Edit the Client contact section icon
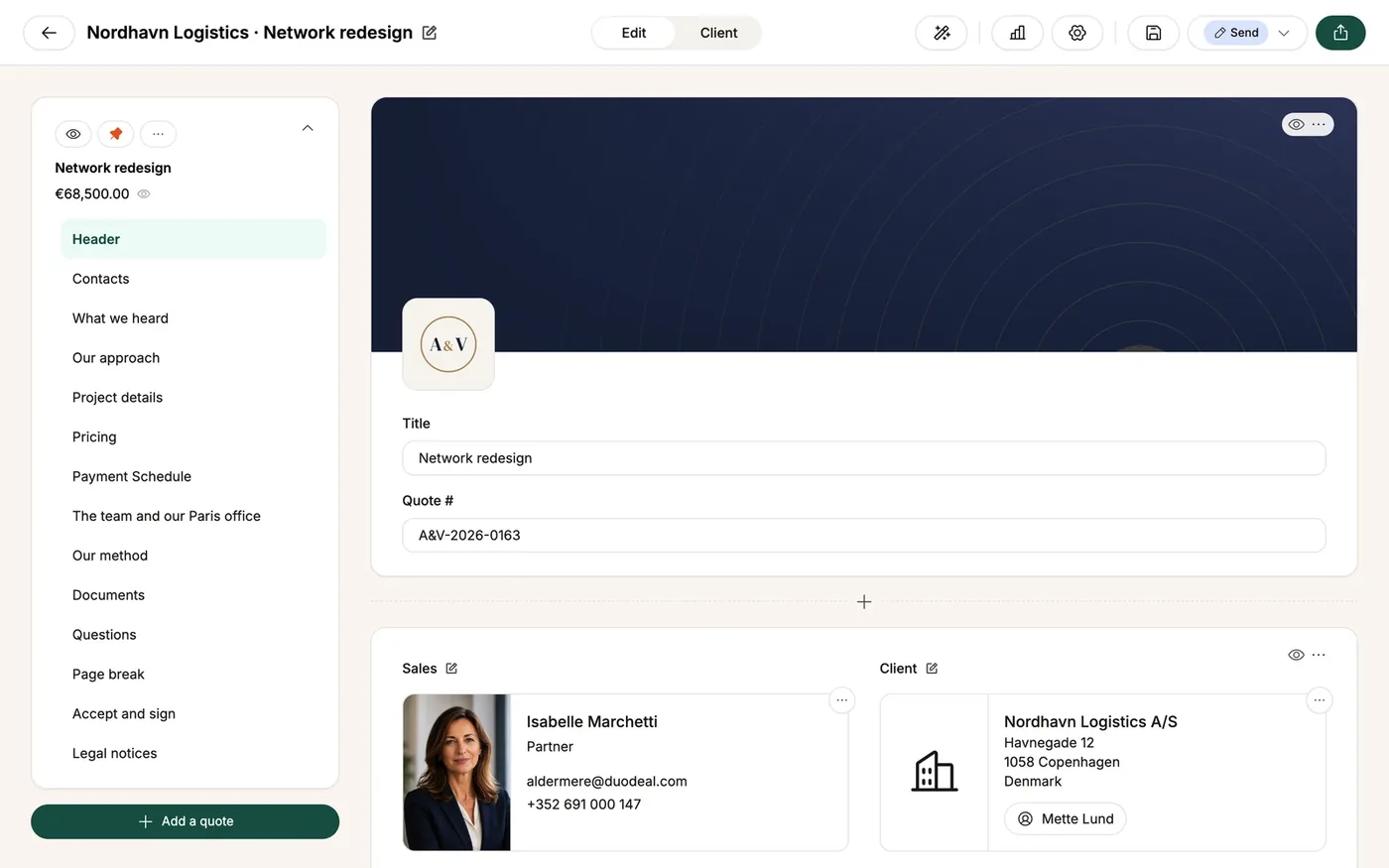The height and width of the screenshot is (868, 1389). [932, 669]
